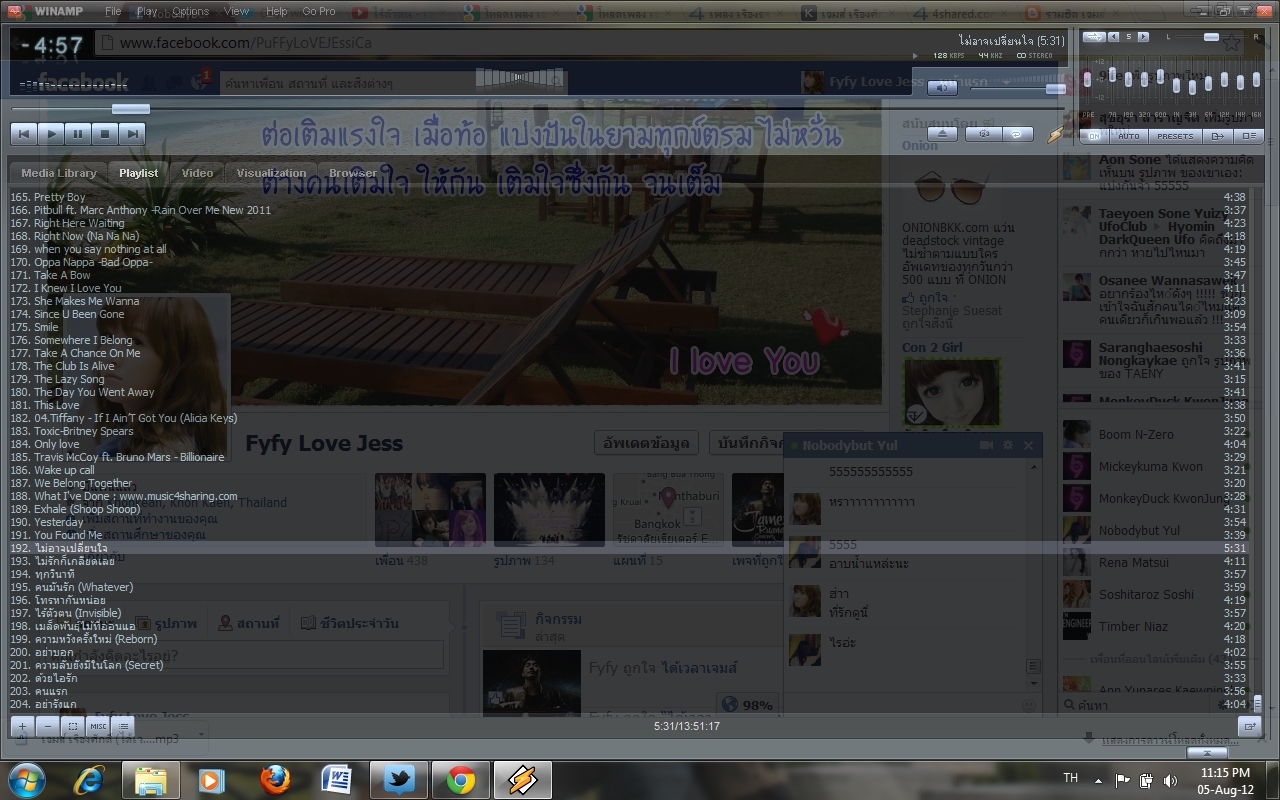This screenshot has height=800, width=1280.
Task: Open Firefox from the taskbar
Action: coord(275,780)
